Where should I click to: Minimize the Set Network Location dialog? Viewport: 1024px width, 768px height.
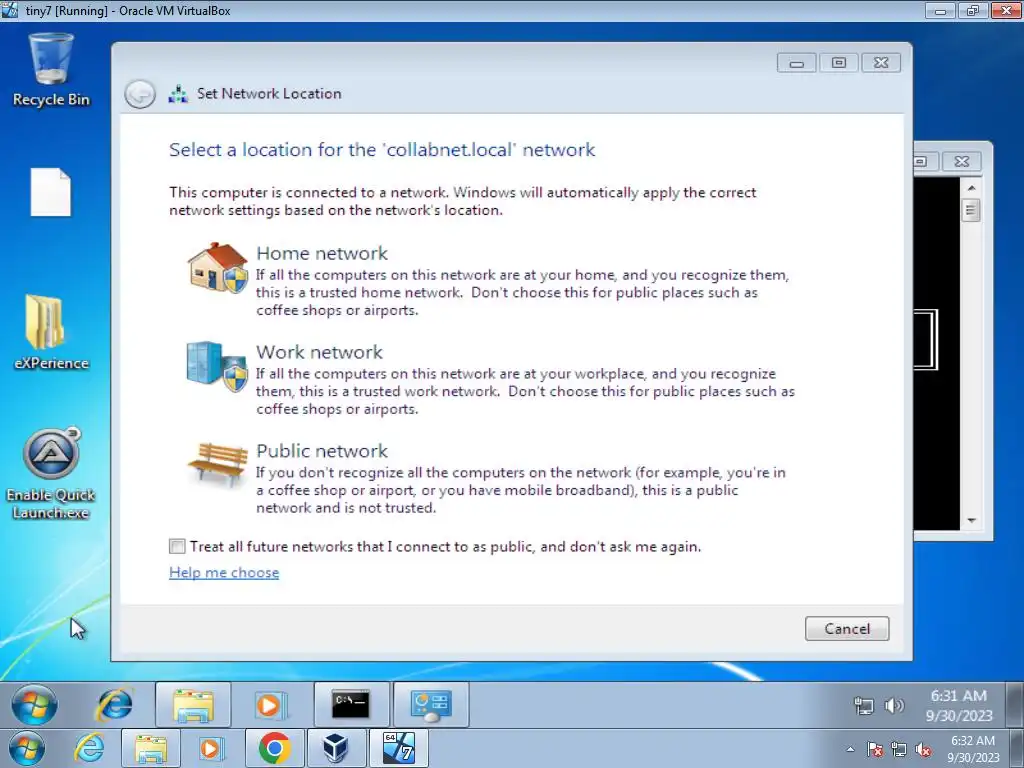click(x=796, y=63)
